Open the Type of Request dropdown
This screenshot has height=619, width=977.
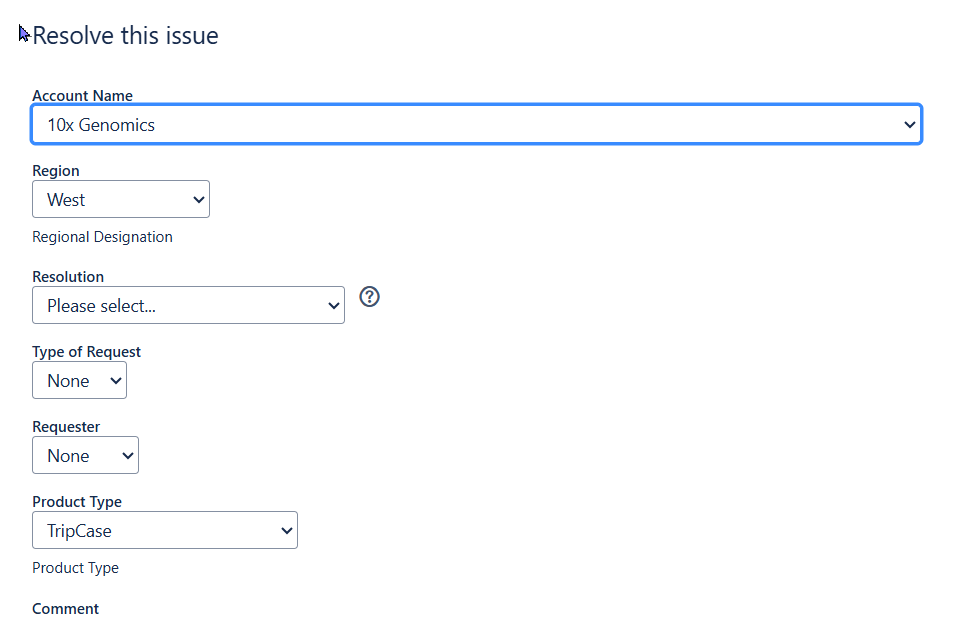[x=79, y=380]
